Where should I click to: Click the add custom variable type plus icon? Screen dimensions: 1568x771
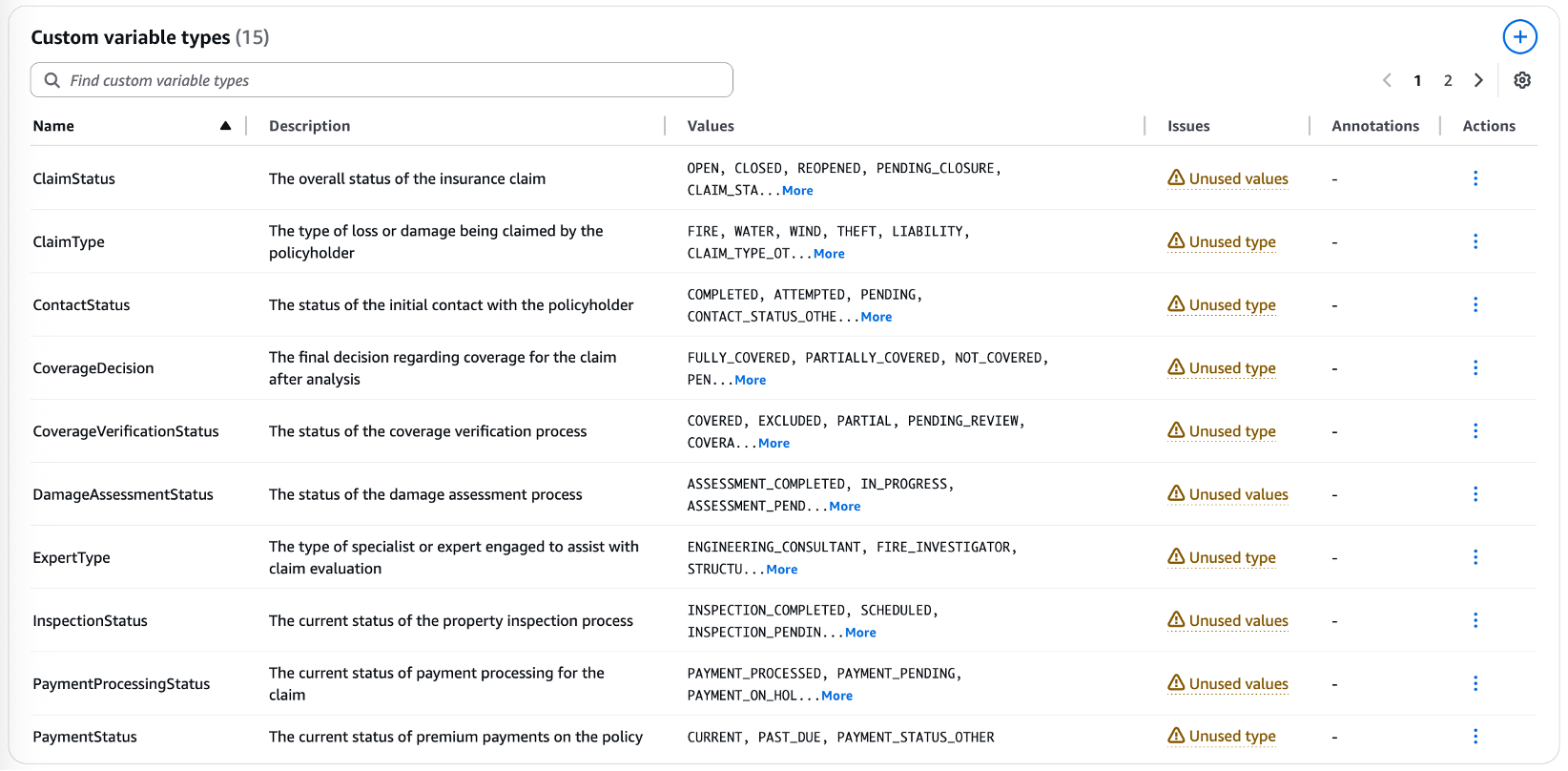1519,37
